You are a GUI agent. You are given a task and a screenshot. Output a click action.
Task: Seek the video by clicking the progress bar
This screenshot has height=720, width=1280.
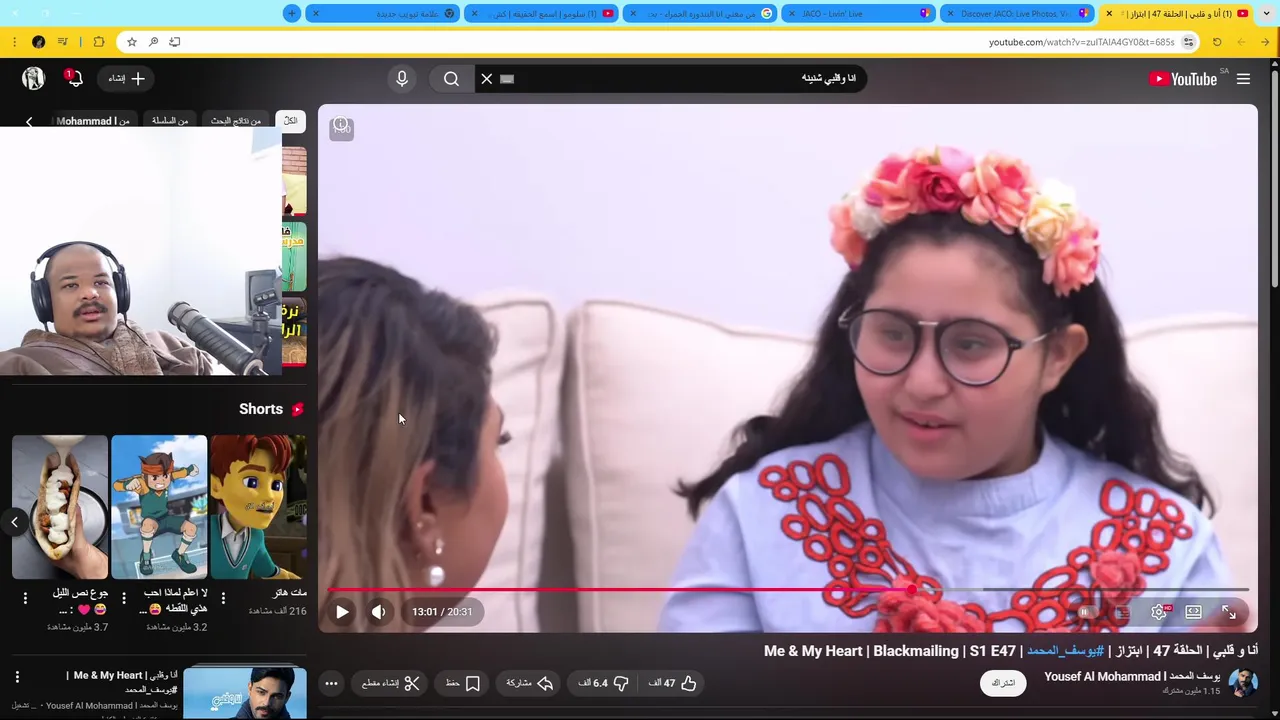tap(788, 589)
